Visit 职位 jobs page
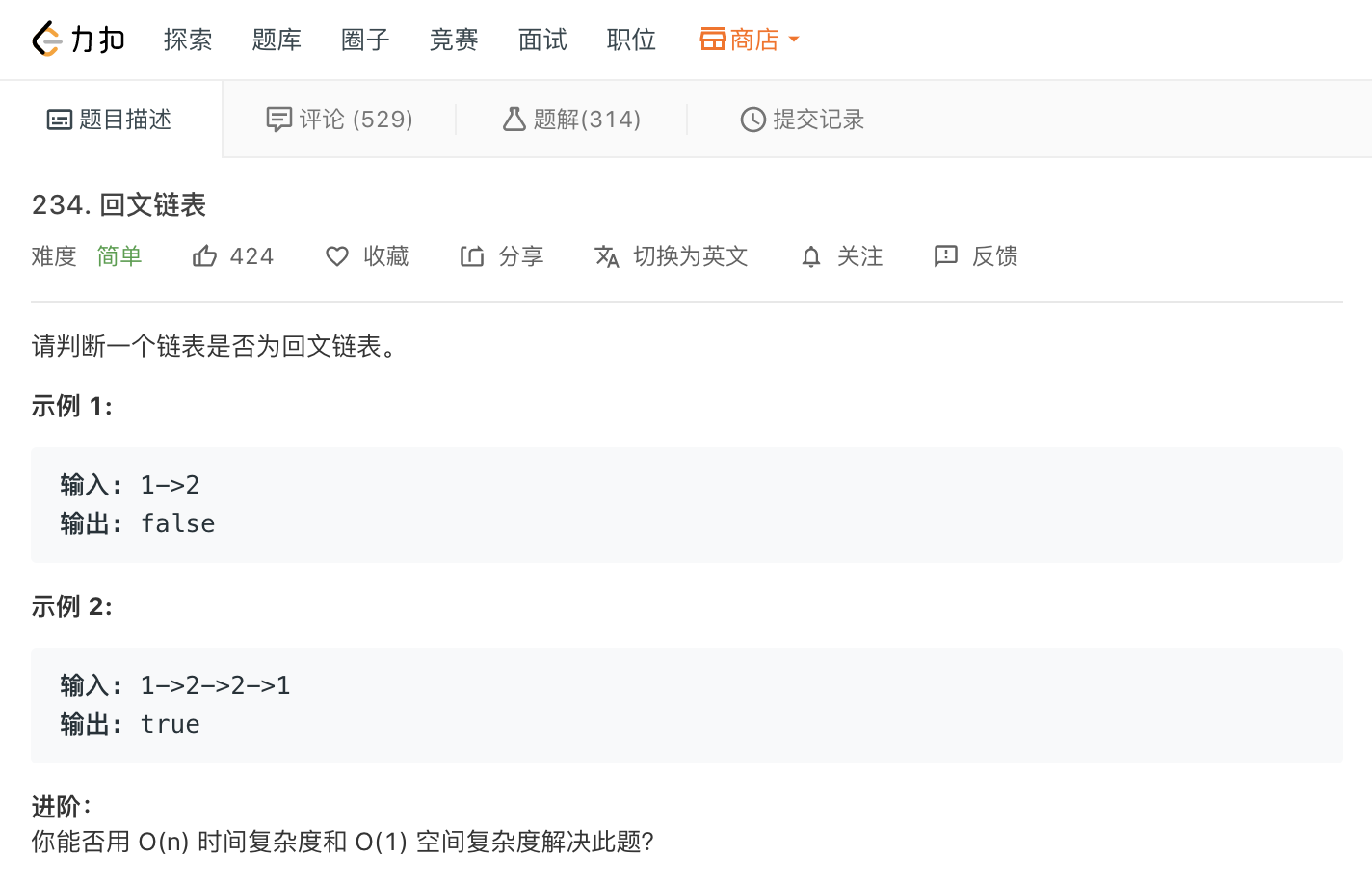 click(x=631, y=40)
